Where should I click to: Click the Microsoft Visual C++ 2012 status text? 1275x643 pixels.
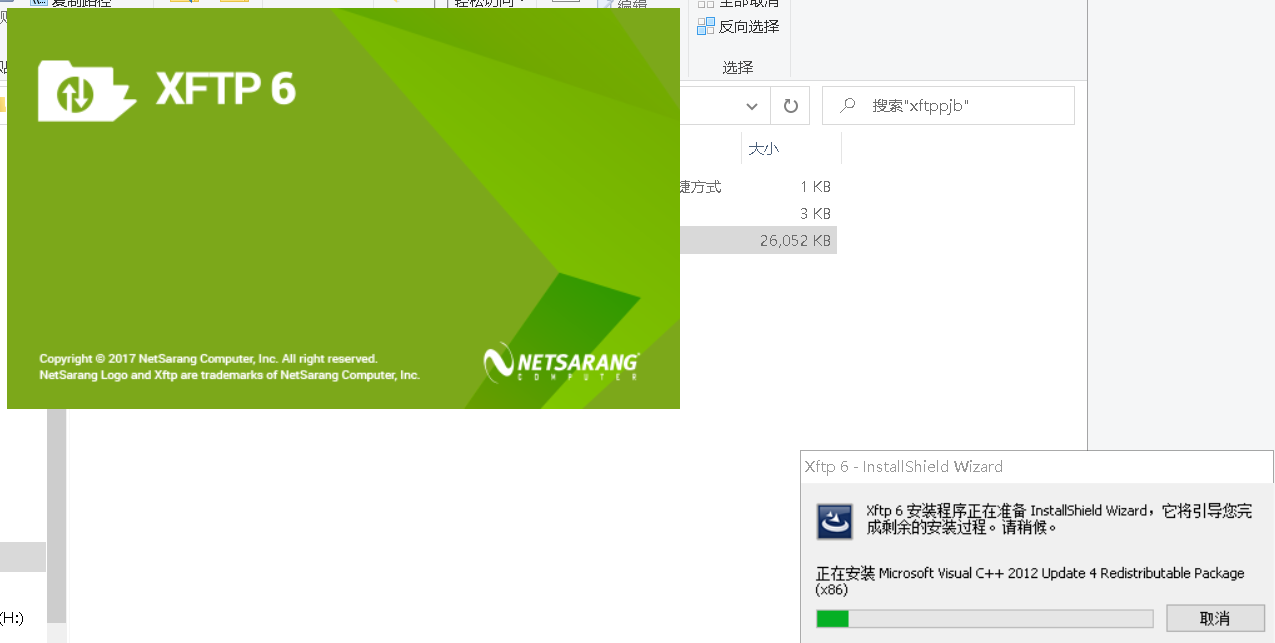(1030, 581)
